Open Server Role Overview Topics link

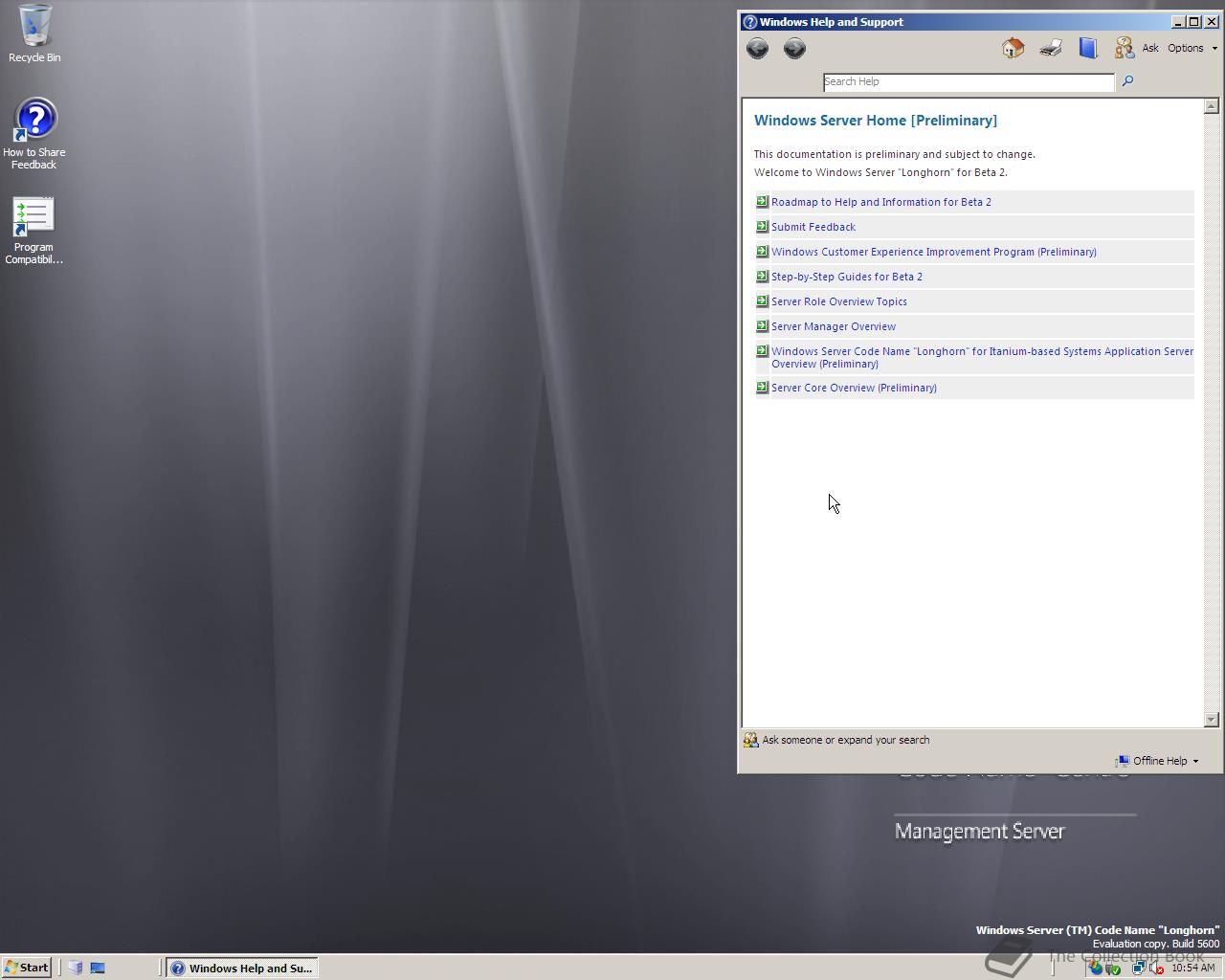[839, 301]
